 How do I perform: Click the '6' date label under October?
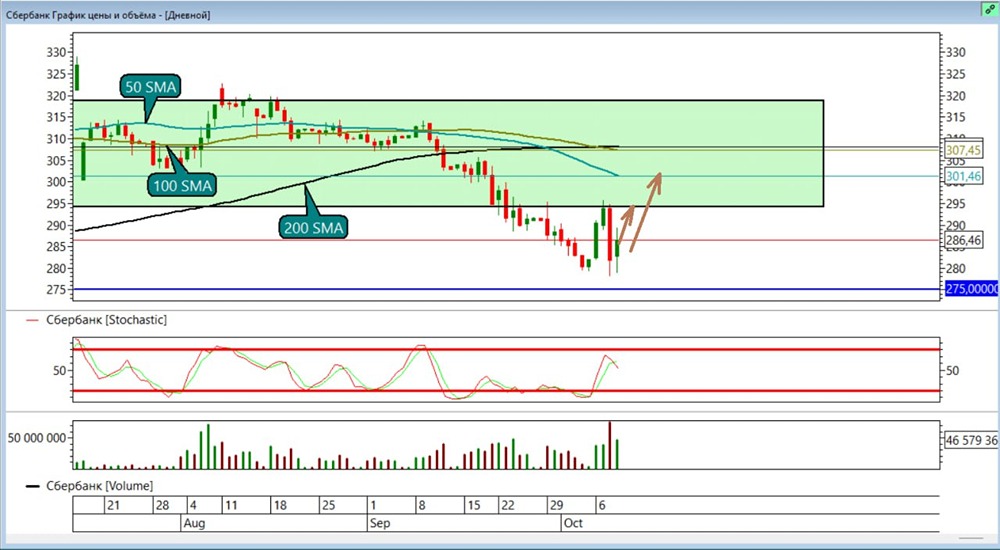tap(603, 505)
